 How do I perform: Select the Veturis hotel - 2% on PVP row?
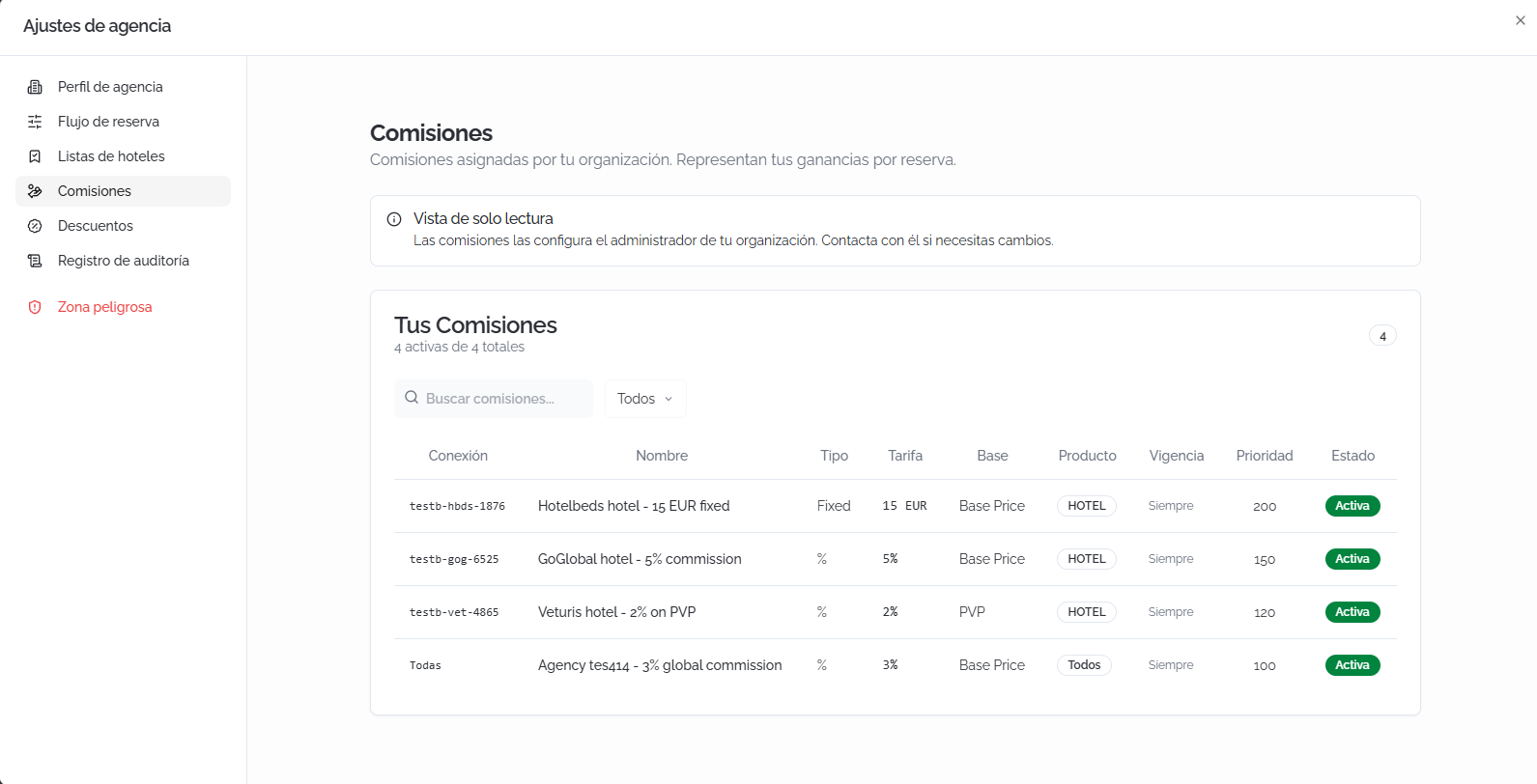click(895, 612)
